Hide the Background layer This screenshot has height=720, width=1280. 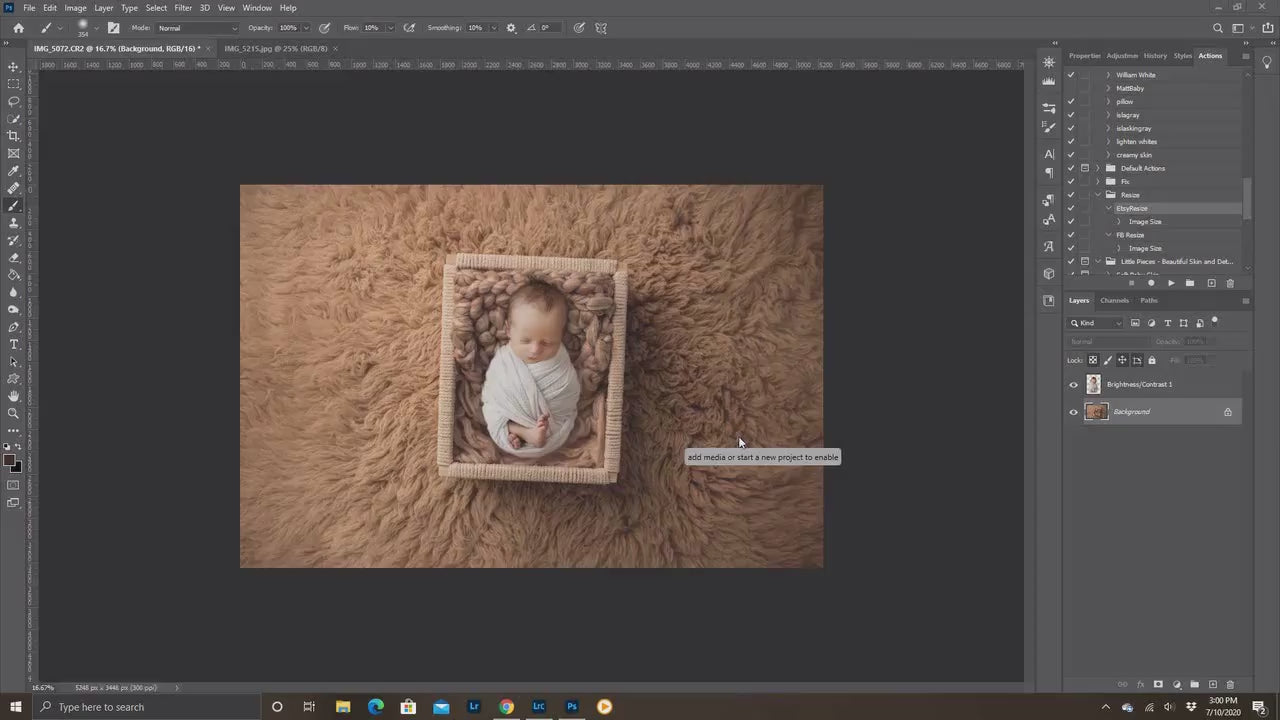click(1073, 411)
